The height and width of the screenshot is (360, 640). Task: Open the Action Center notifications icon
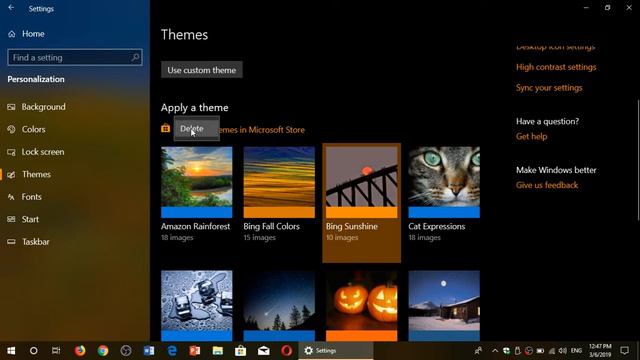pyautogui.click(x=624, y=351)
